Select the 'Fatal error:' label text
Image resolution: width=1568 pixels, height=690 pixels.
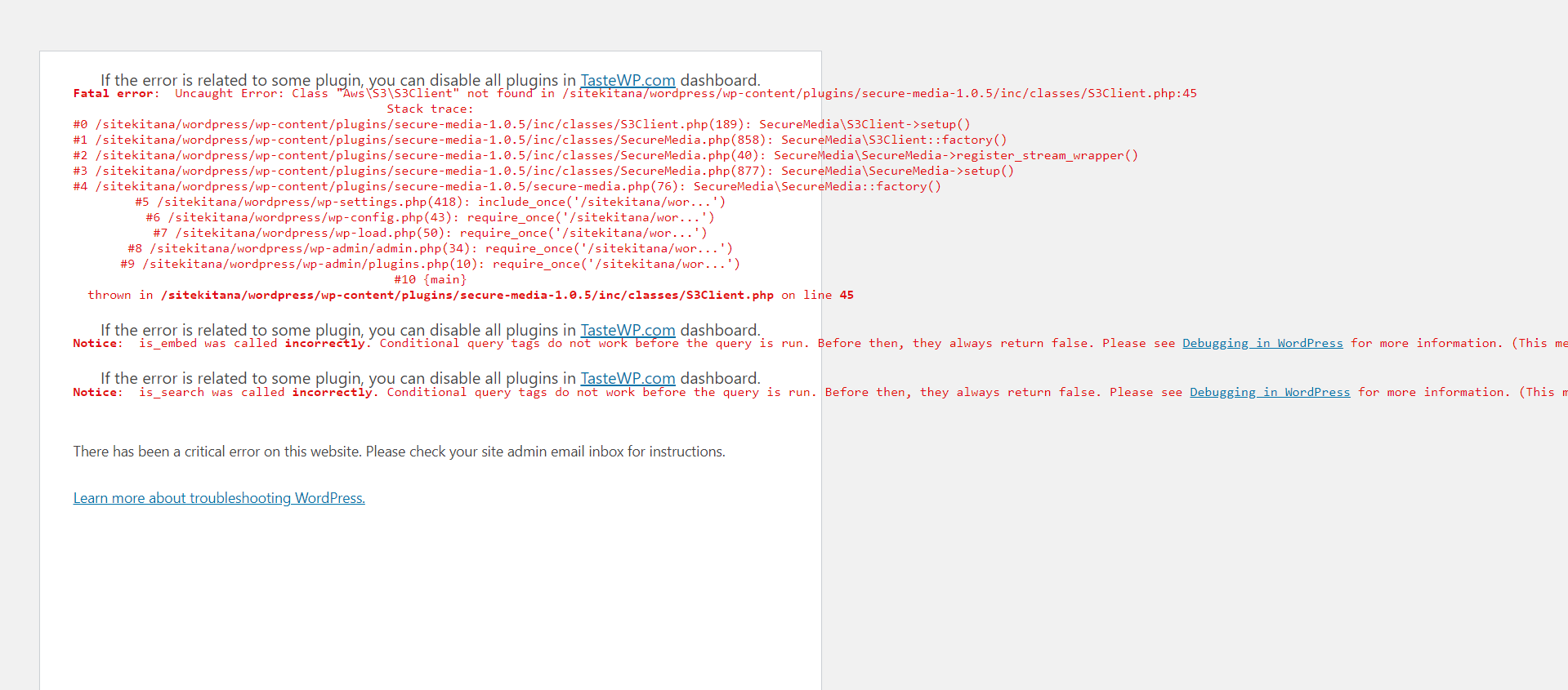point(117,93)
